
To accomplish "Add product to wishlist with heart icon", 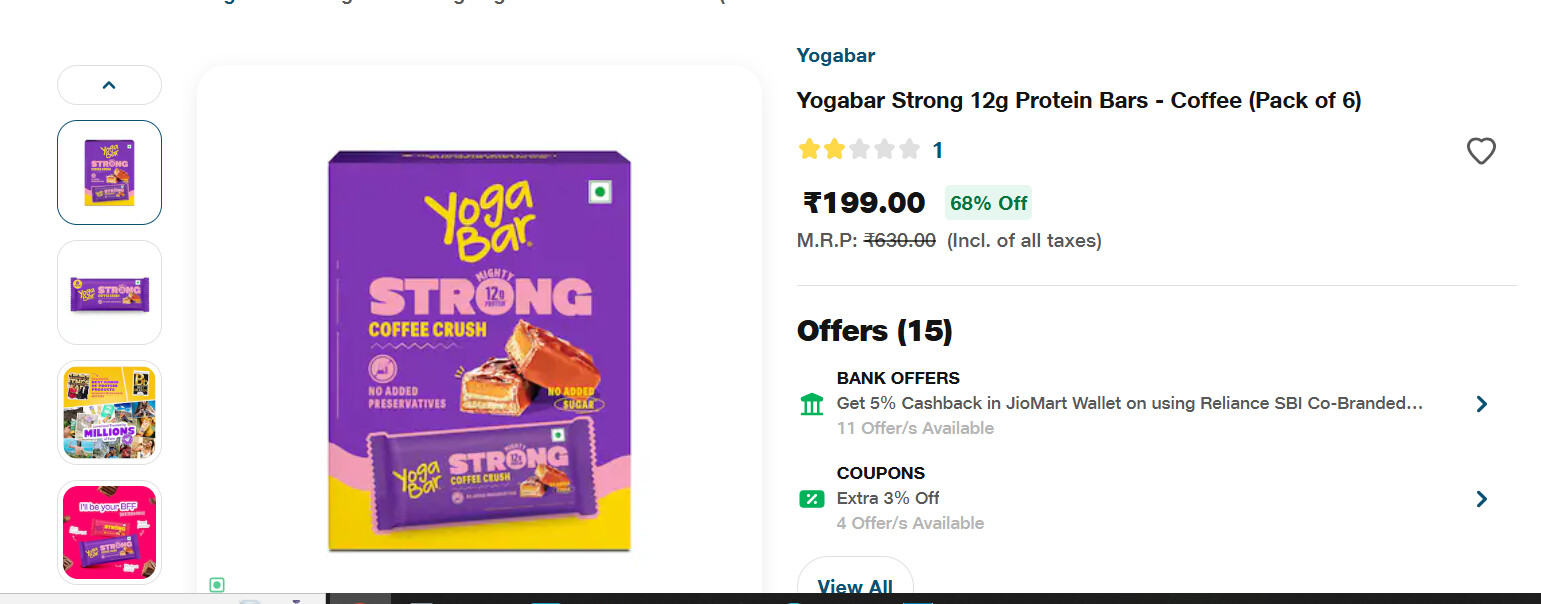I will 1480,151.
